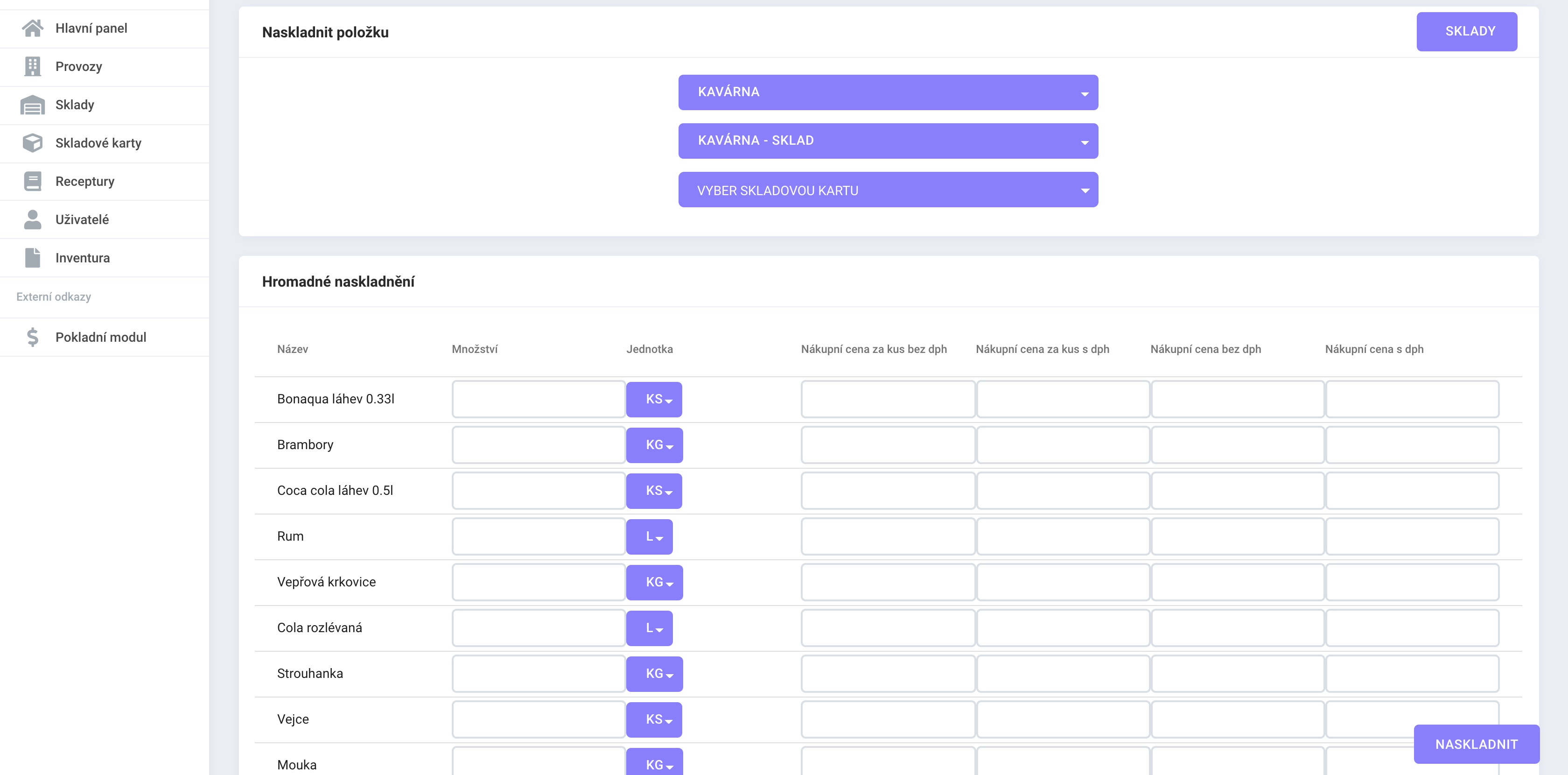1568x775 pixels.
Task: Focus Množství field for Cola rozlévaná
Action: [538, 628]
